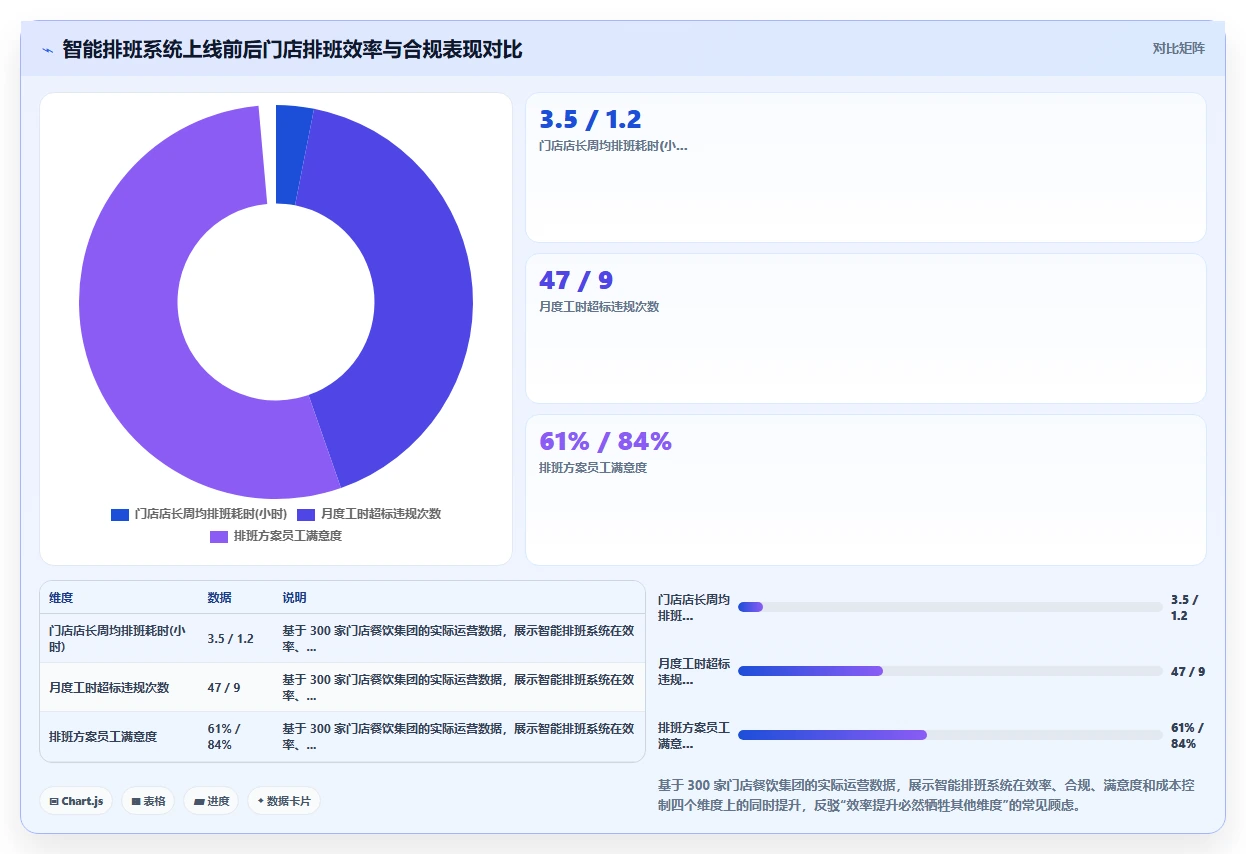Click the description in the 47 / 9 table row
The image size is (1246, 854).
(459, 688)
